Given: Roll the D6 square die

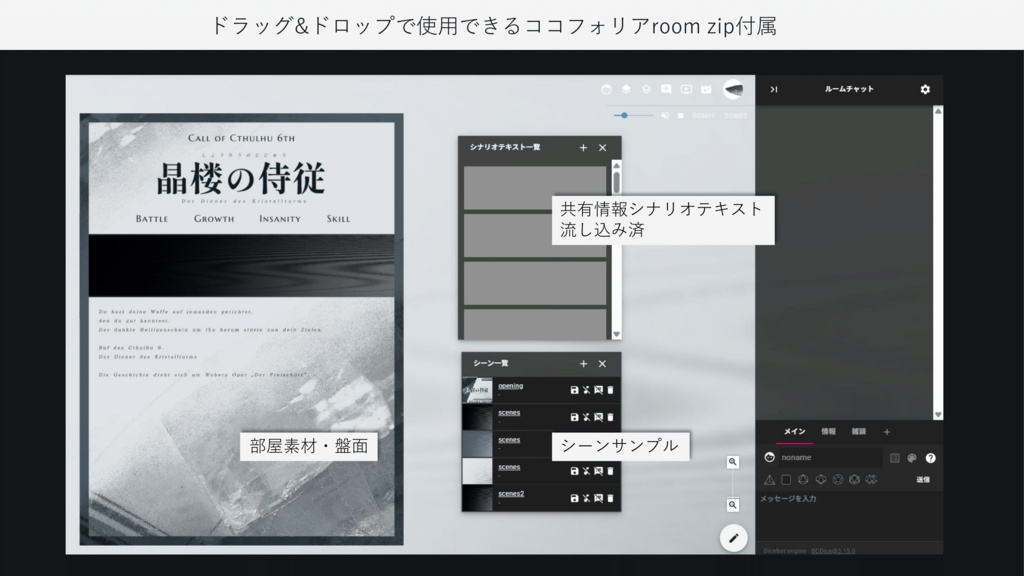Looking at the screenshot, I should pyautogui.click(x=786, y=480).
